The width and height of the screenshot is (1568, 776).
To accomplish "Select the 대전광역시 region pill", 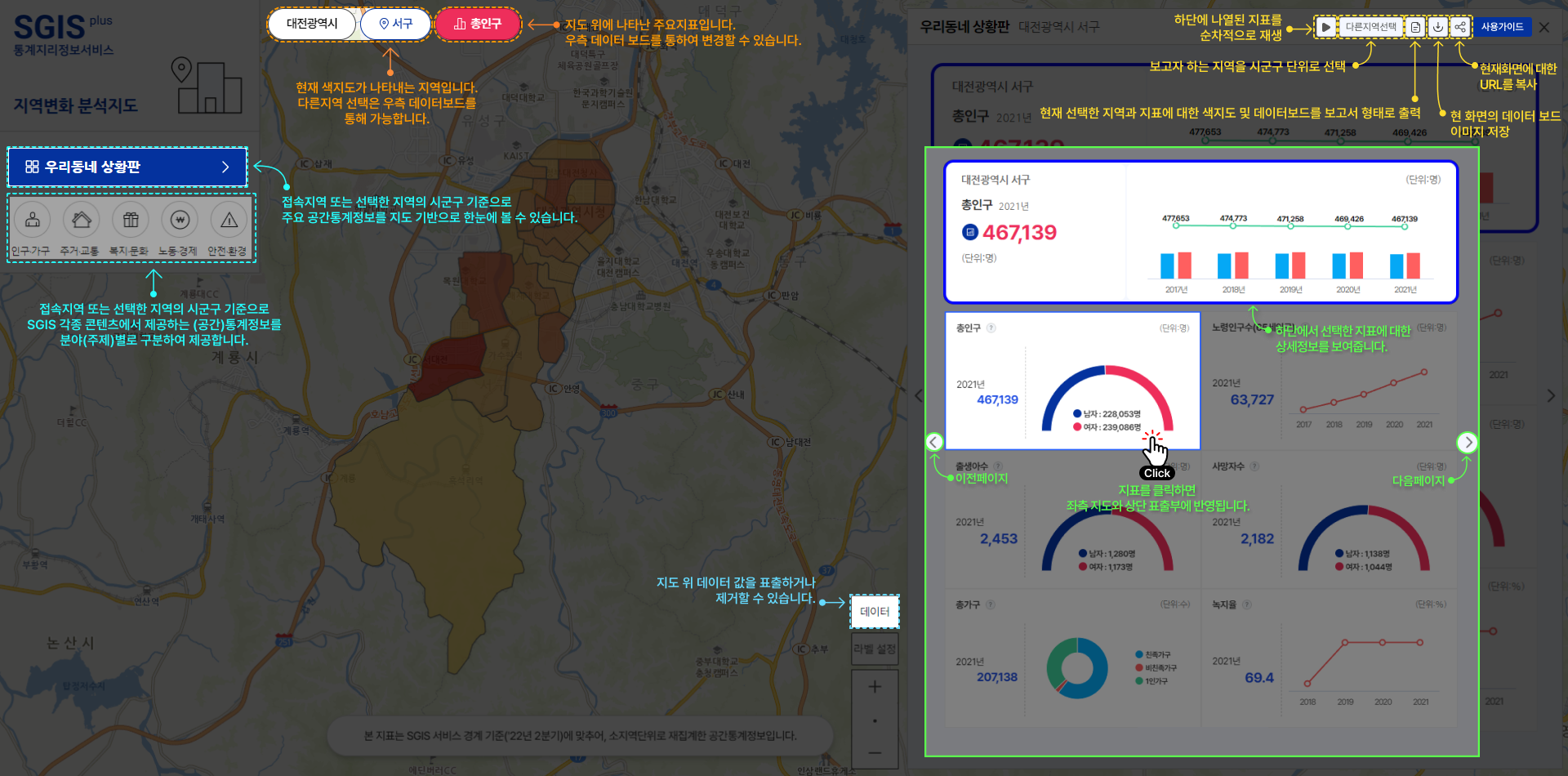I will (x=312, y=24).
